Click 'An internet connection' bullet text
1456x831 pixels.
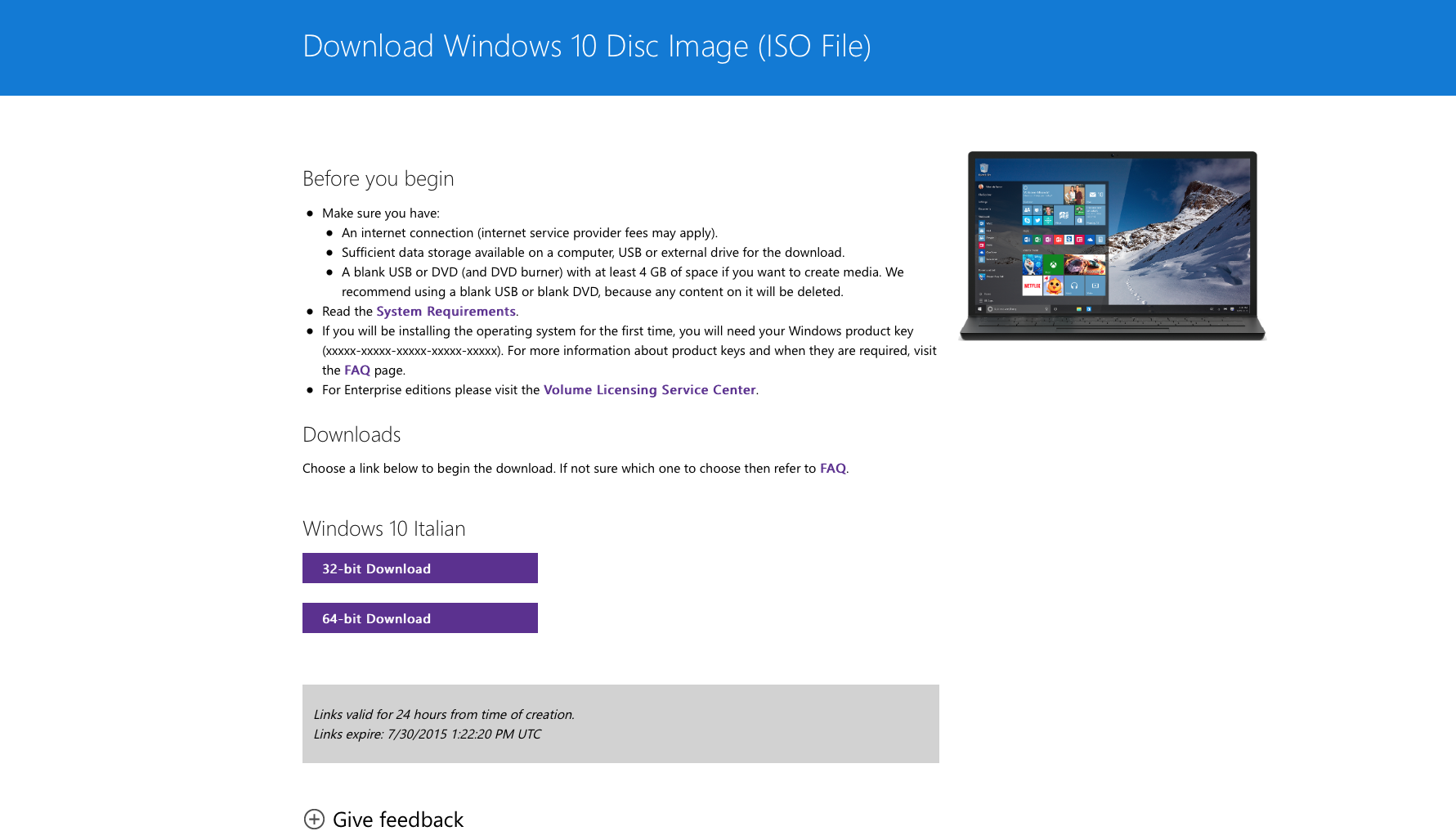[x=530, y=232]
